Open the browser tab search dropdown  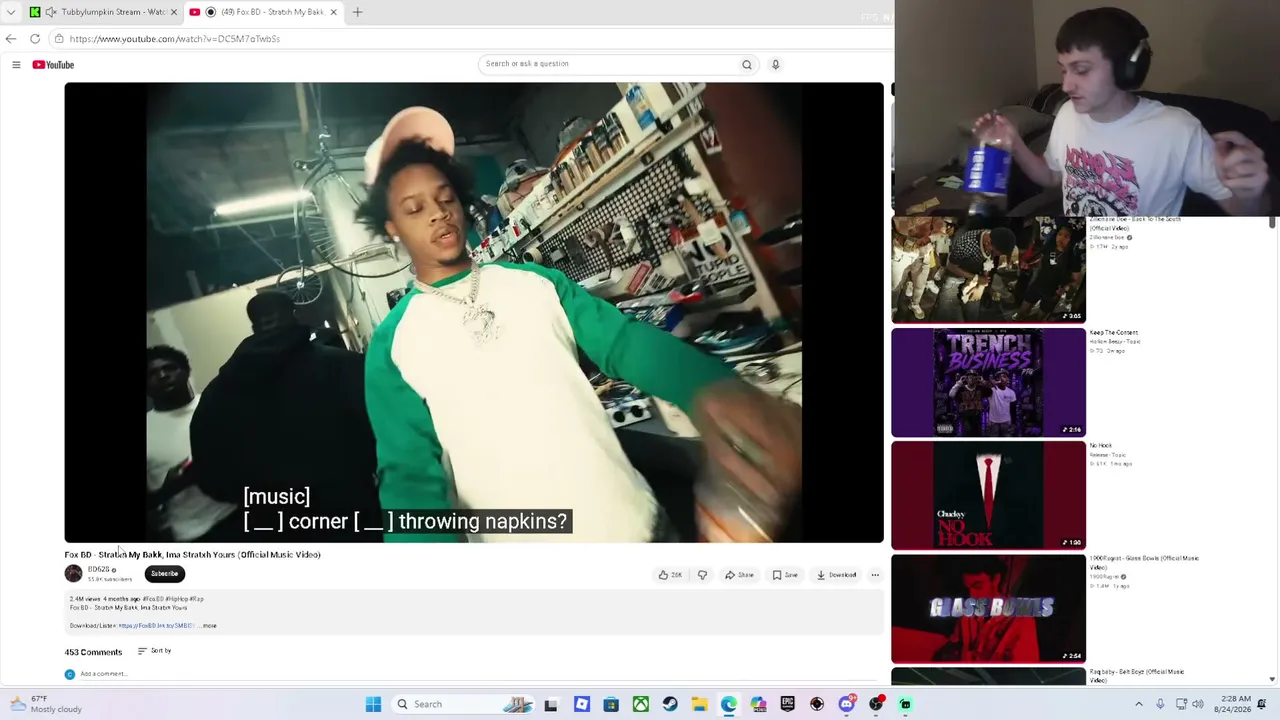pyautogui.click(x=11, y=12)
